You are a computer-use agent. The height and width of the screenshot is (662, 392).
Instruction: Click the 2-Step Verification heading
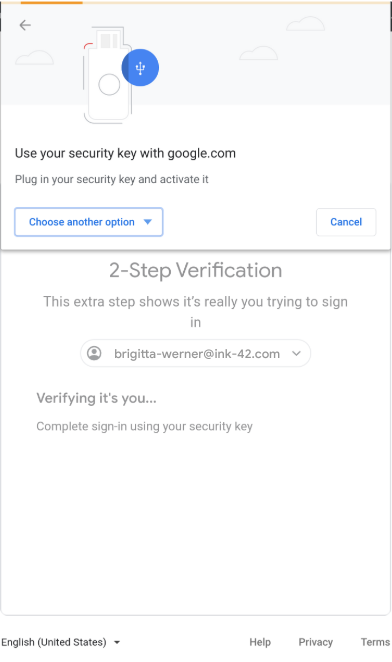[196, 270]
